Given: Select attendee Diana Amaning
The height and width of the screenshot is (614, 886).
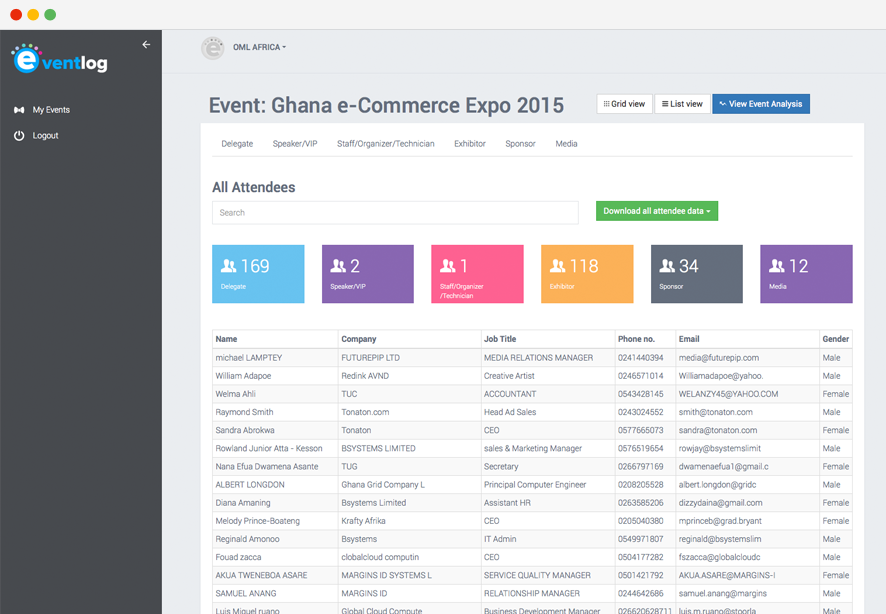Looking at the screenshot, I should click(x=242, y=503).
